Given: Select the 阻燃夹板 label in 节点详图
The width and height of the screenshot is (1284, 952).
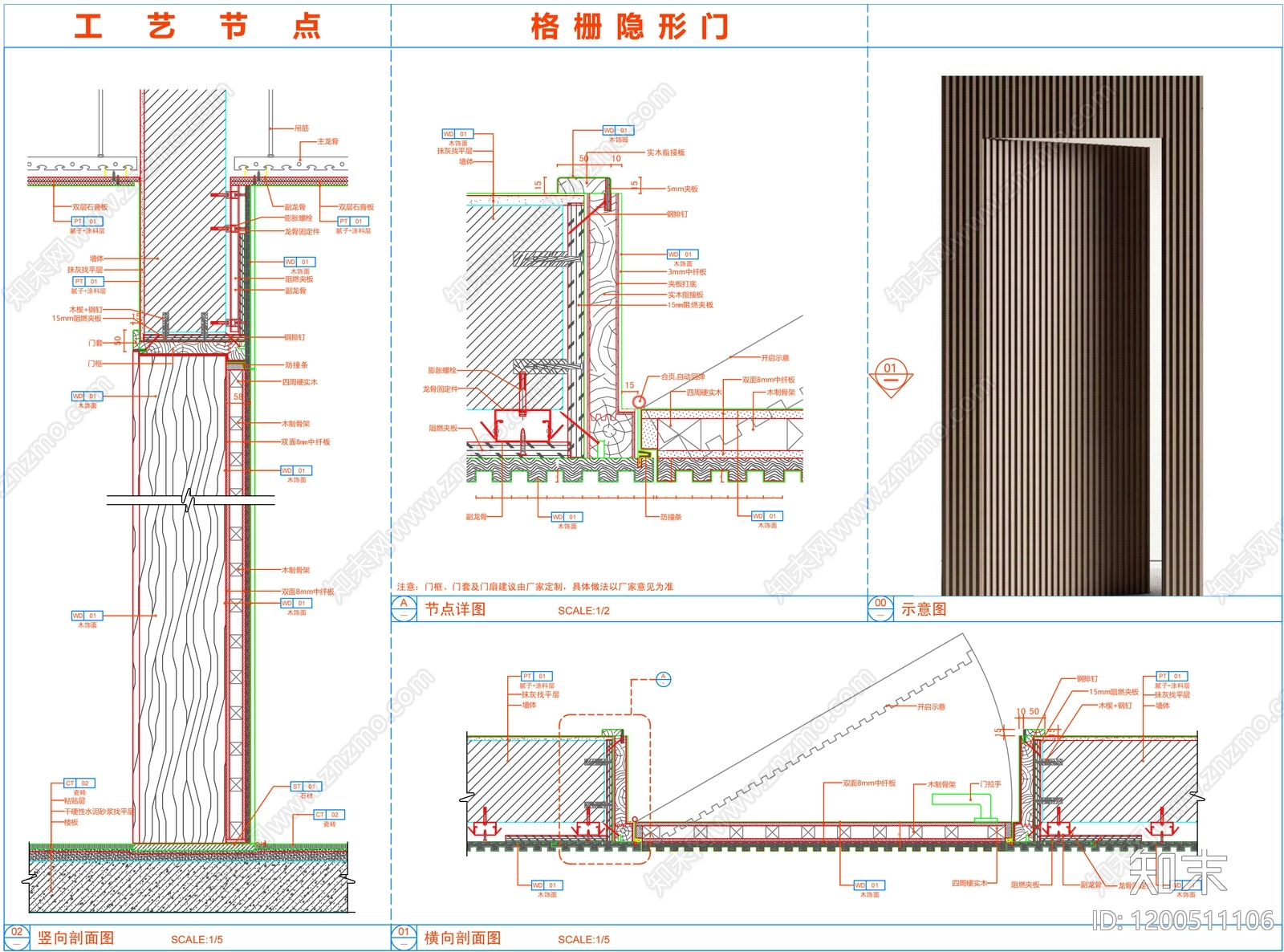Looking at the screenshot, I should pyautogui.click(x=443, y=429).
